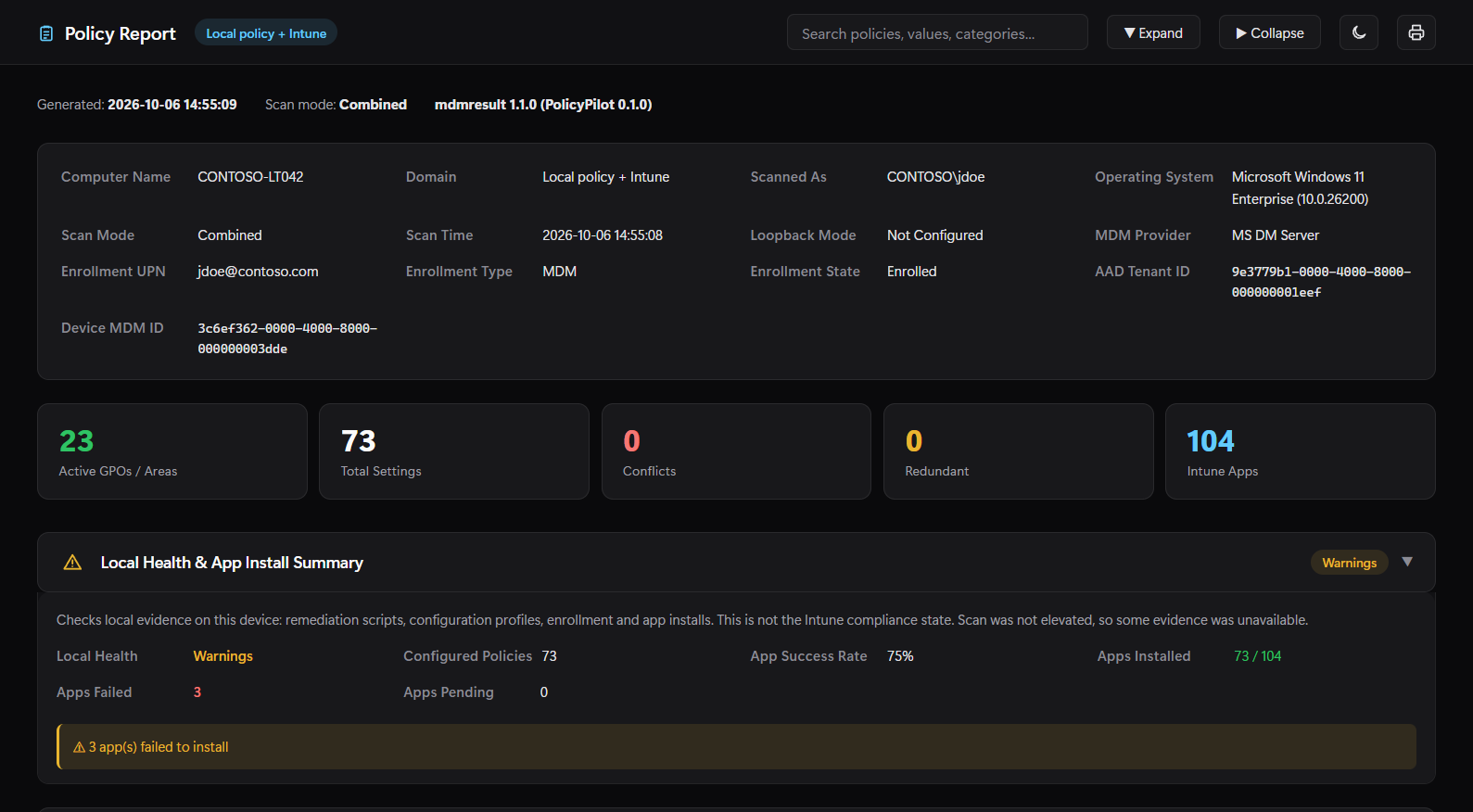Click the Collapse all button
The height and width of the screenshot is (812, 1473).
1270,32
